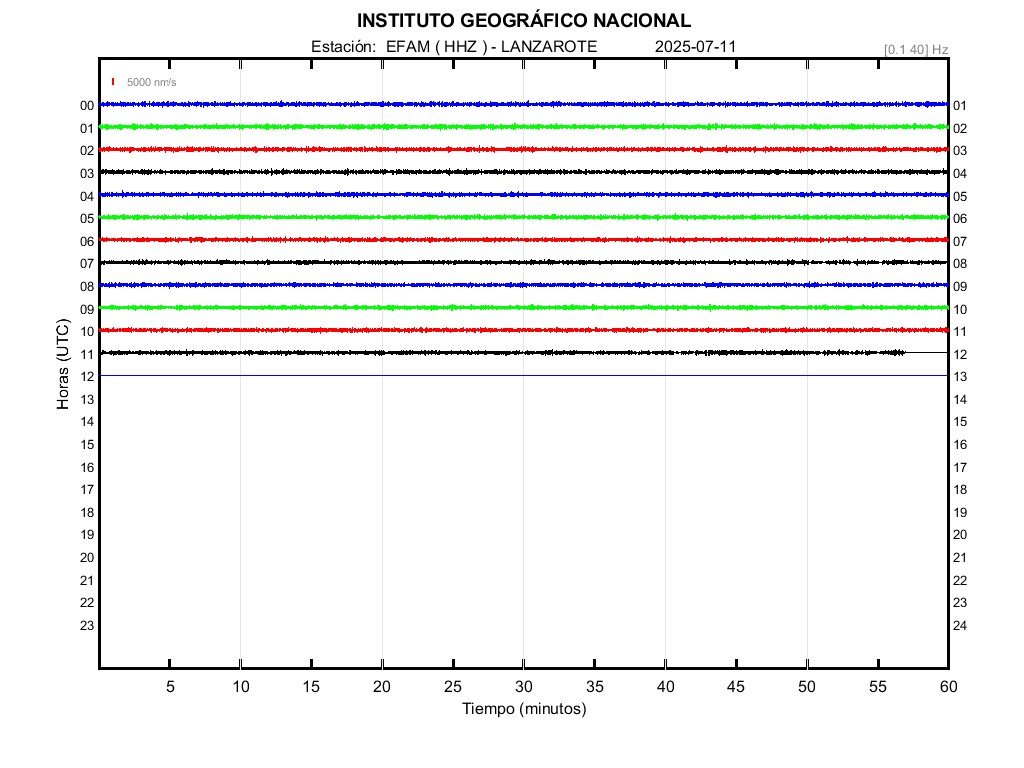Image resolution: width=1024 pixels, height=768 pixels.
Task: Click the red amplitude scale bar marker
Action: coord(113,82)
